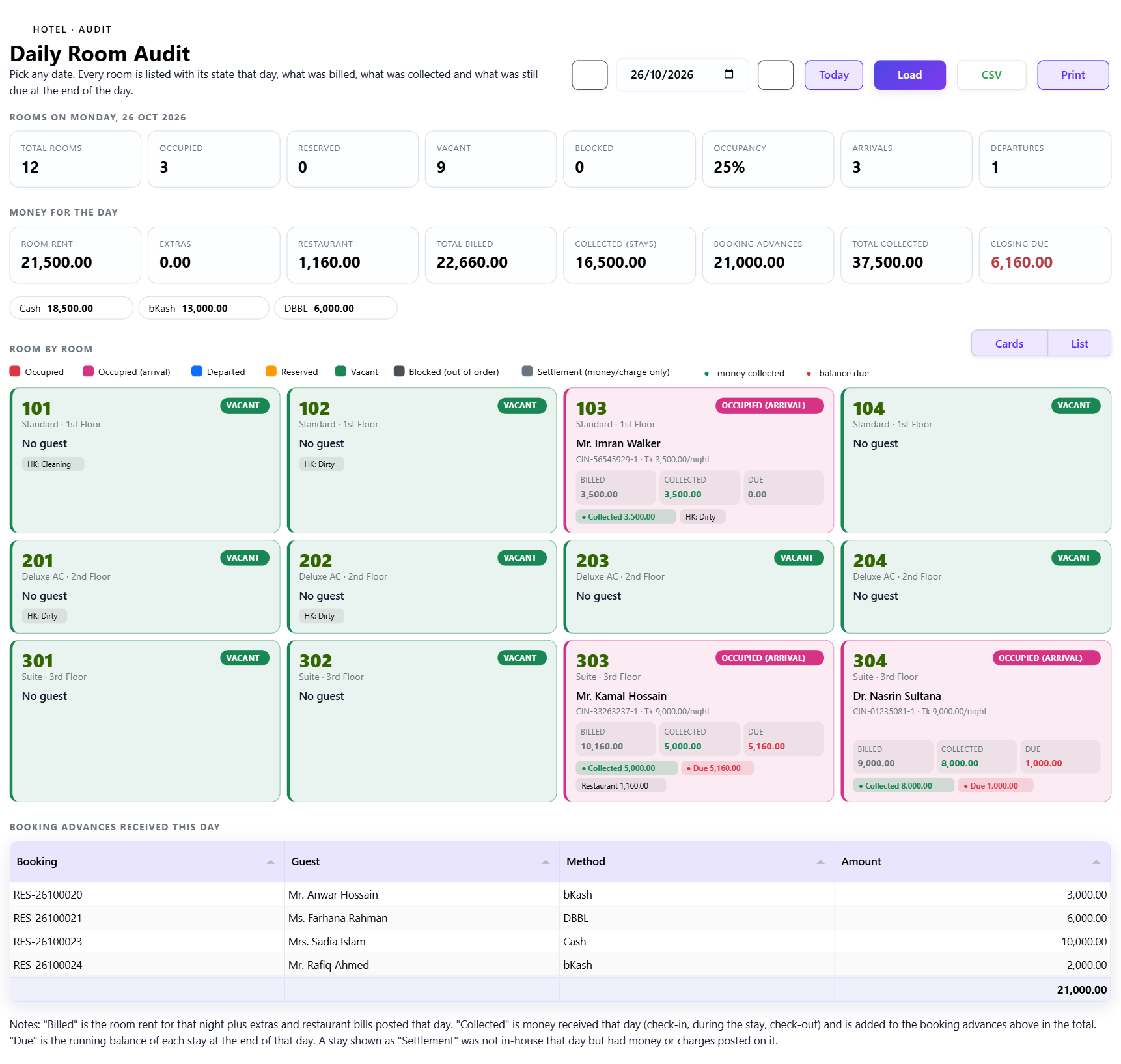Click the Restaurant 1,160.00 chip on room 303
1121x1064 pixels.
621,786
